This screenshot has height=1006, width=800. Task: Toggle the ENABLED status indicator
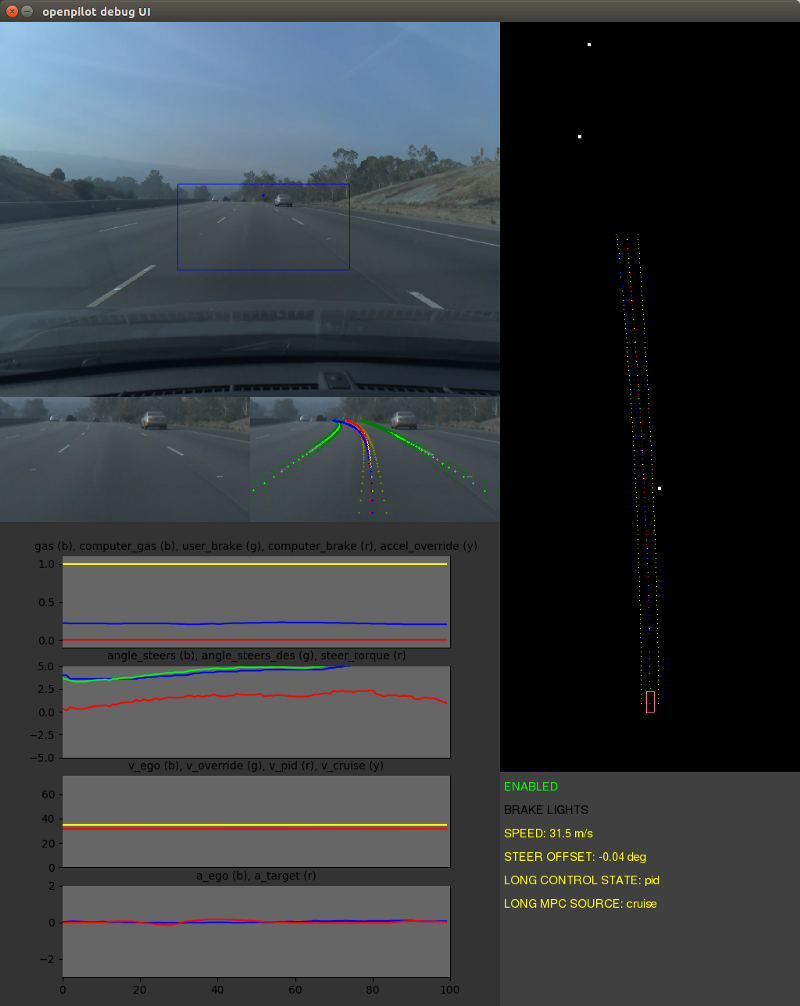tap(530, 786)
